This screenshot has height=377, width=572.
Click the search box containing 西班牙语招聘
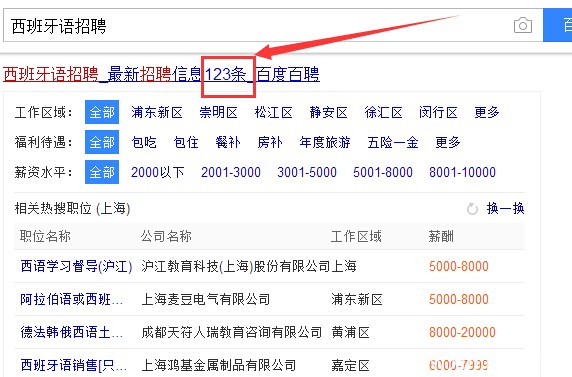[273, 26]
